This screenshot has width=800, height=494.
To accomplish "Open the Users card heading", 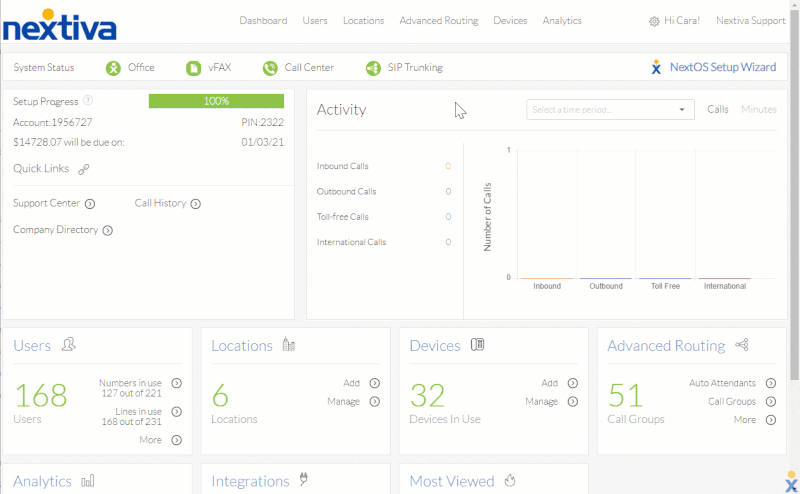I will click(32, 345).
